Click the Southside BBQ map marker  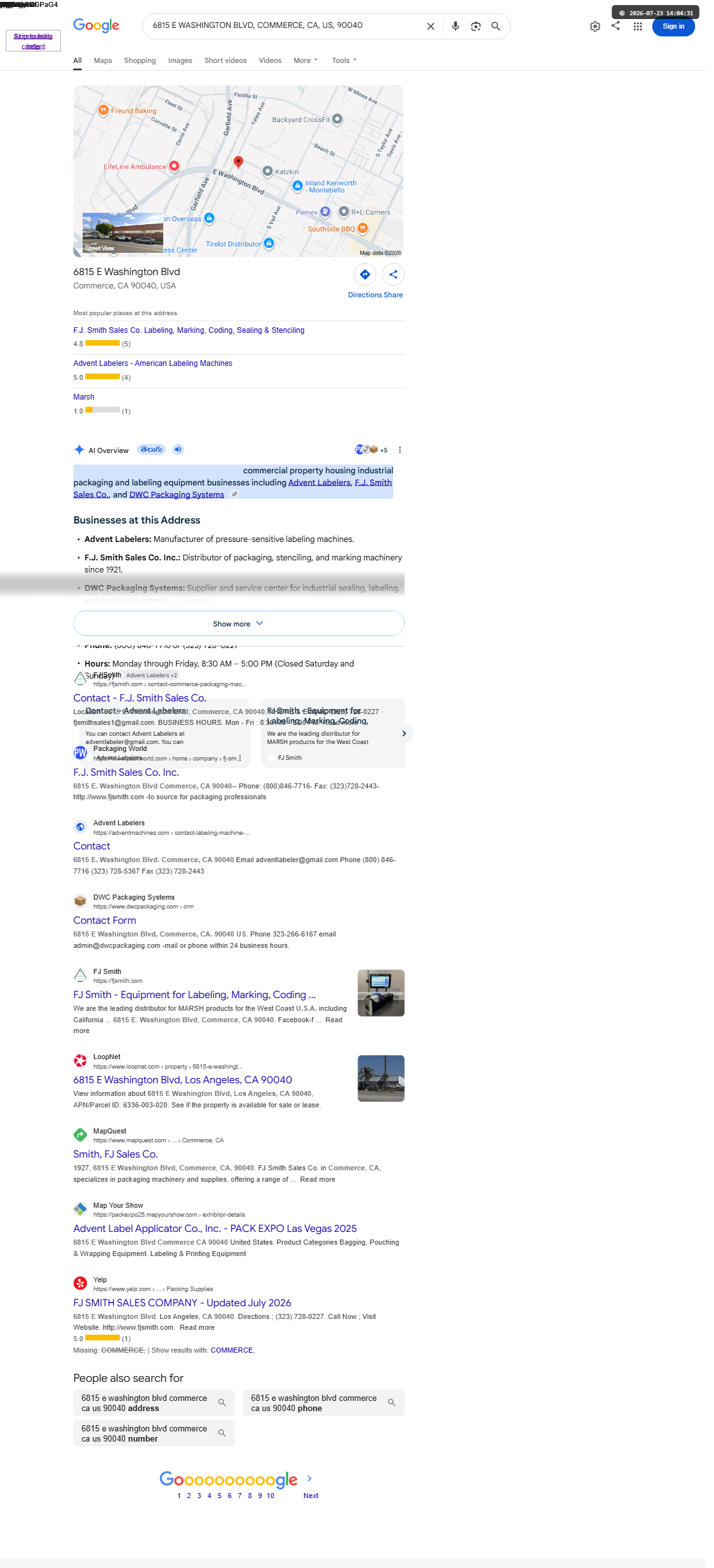click(363, 228)
